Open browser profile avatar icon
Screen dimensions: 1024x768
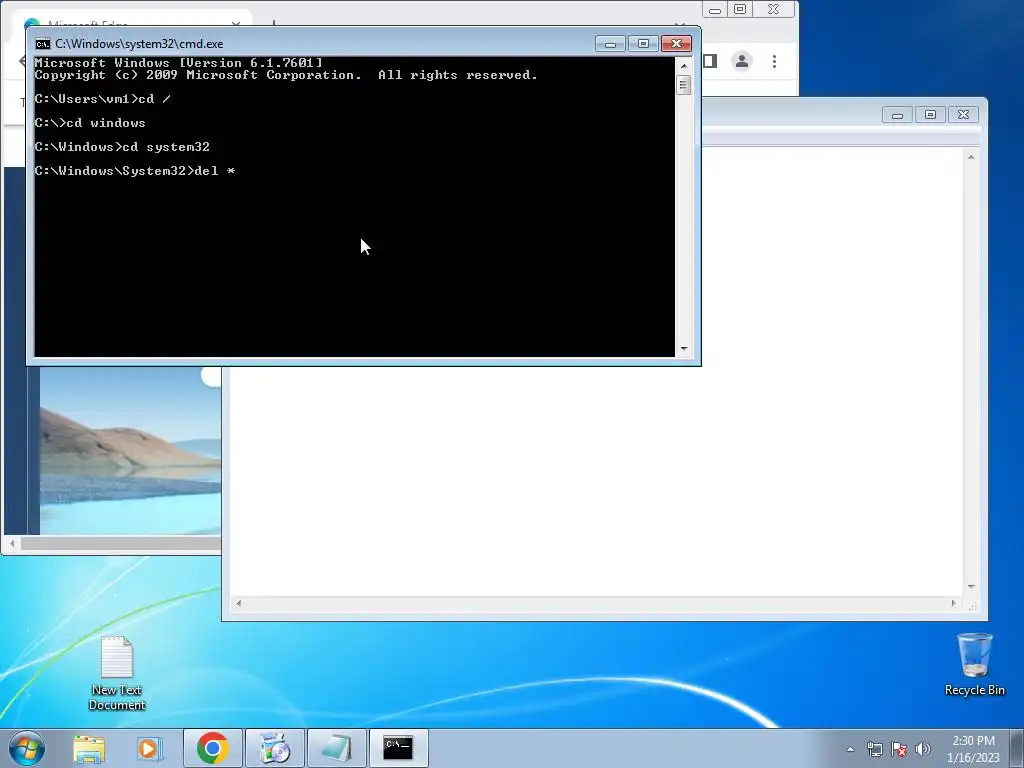pos(742,61)
